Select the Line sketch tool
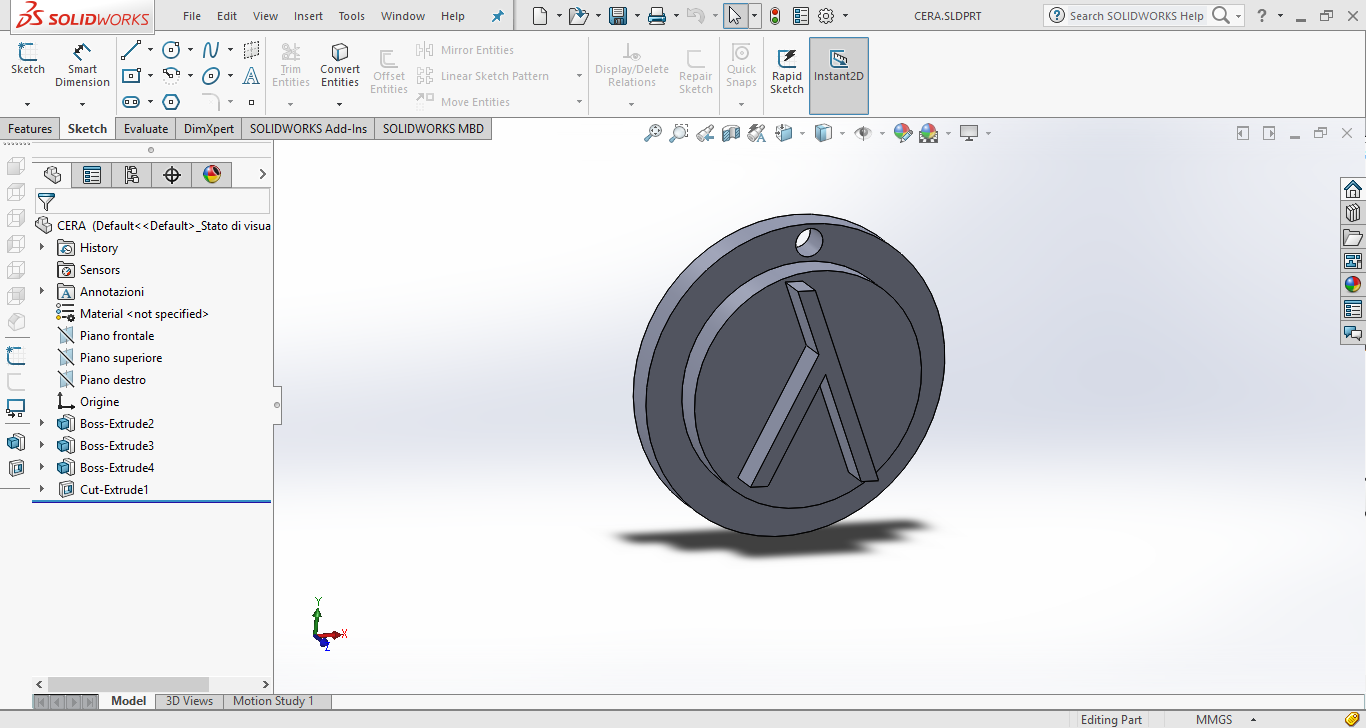 pyautogui.click(x=131, y=50)
